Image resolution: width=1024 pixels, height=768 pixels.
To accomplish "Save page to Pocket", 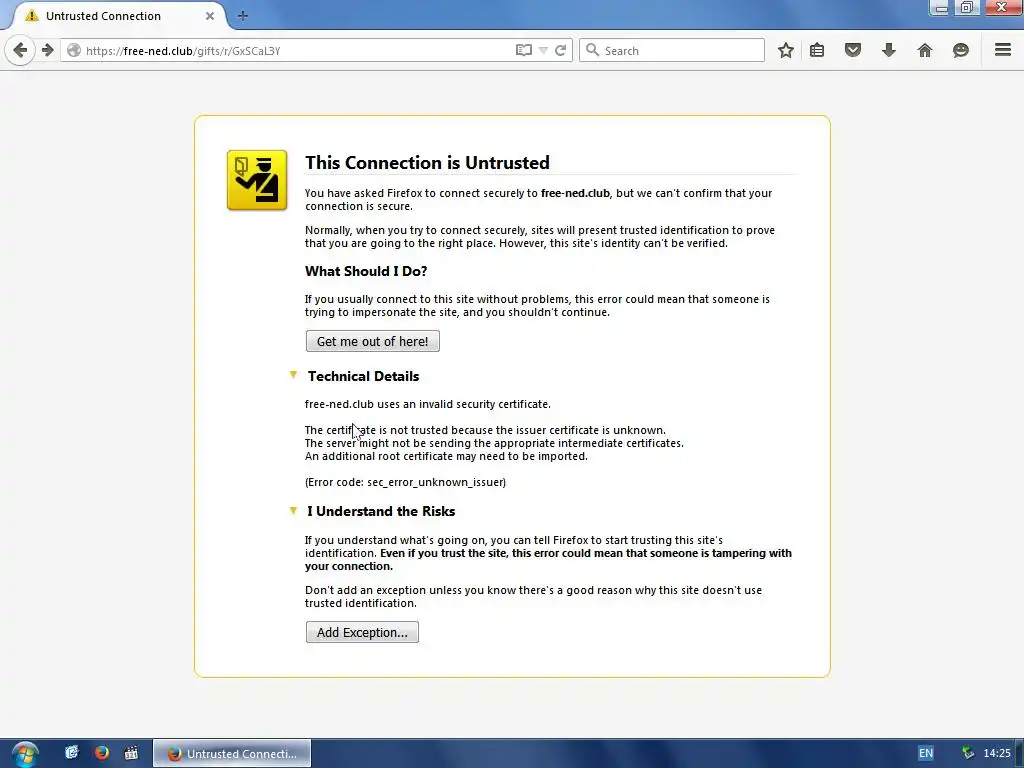I will point(853,50).
